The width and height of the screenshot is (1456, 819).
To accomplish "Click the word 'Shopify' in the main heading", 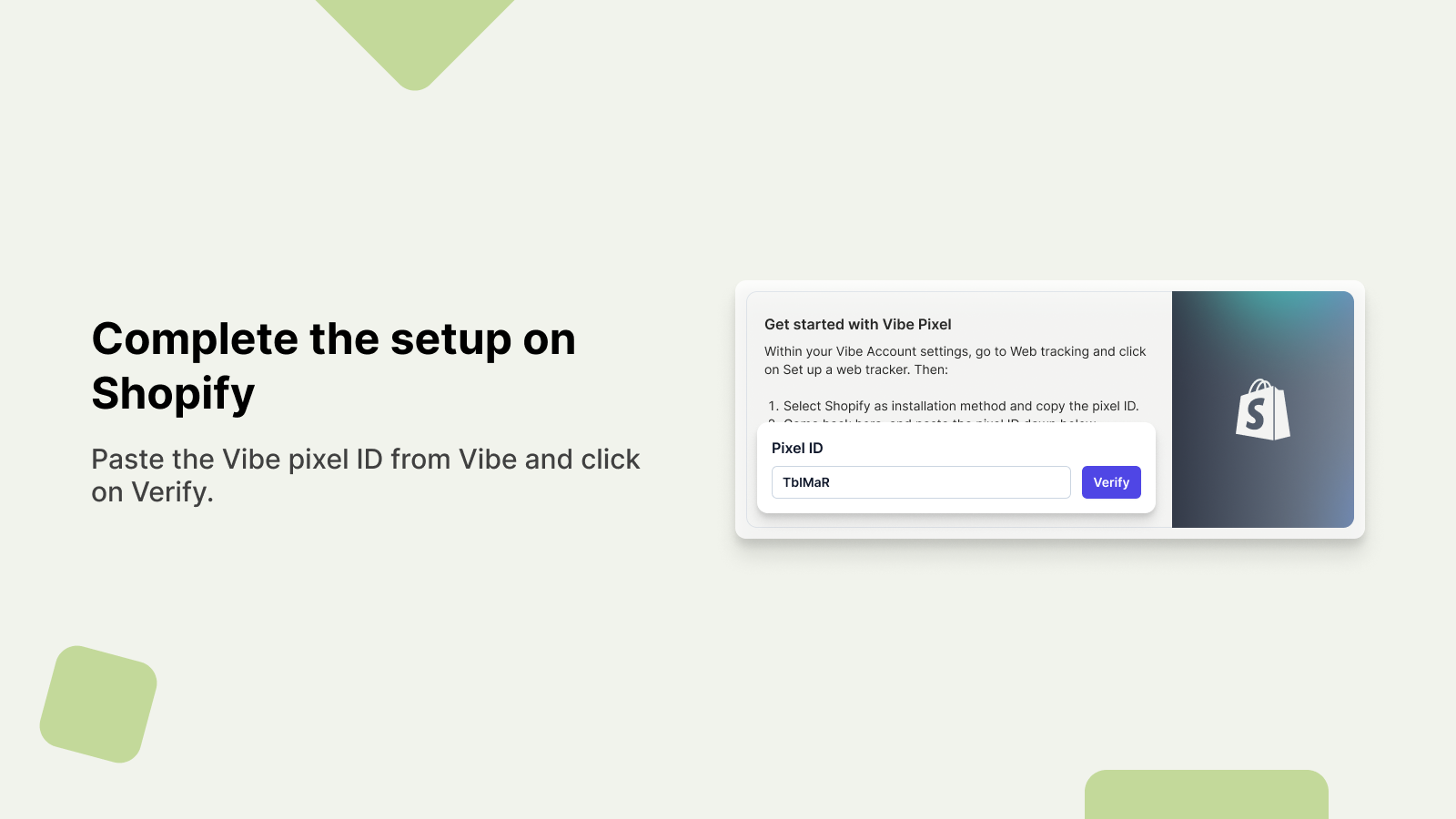I will tap(173, 393).
